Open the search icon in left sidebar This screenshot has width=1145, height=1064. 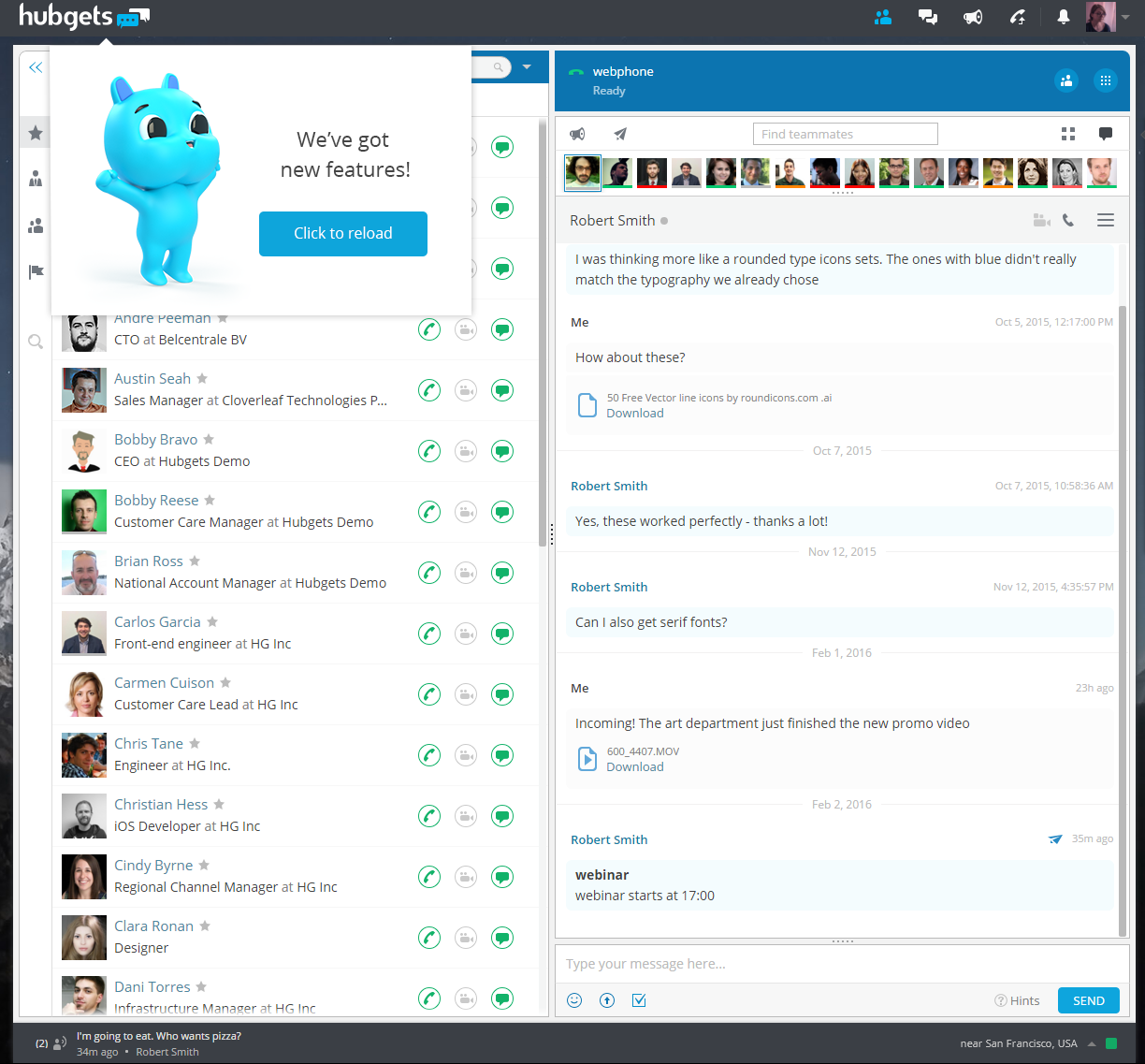pyautogui.click(x=36, y=342)
